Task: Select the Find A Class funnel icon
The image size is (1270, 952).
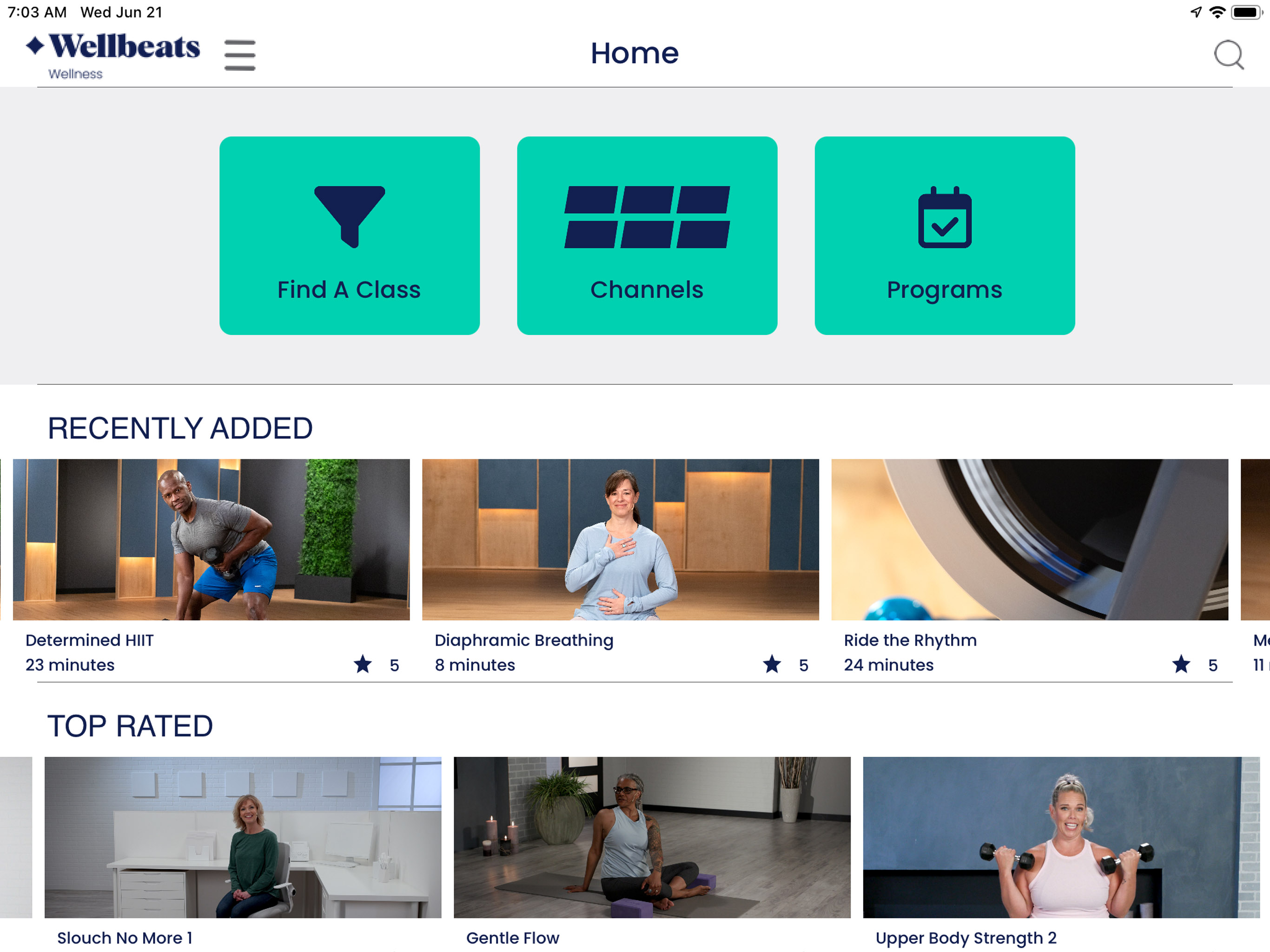Action: point(350,217)
